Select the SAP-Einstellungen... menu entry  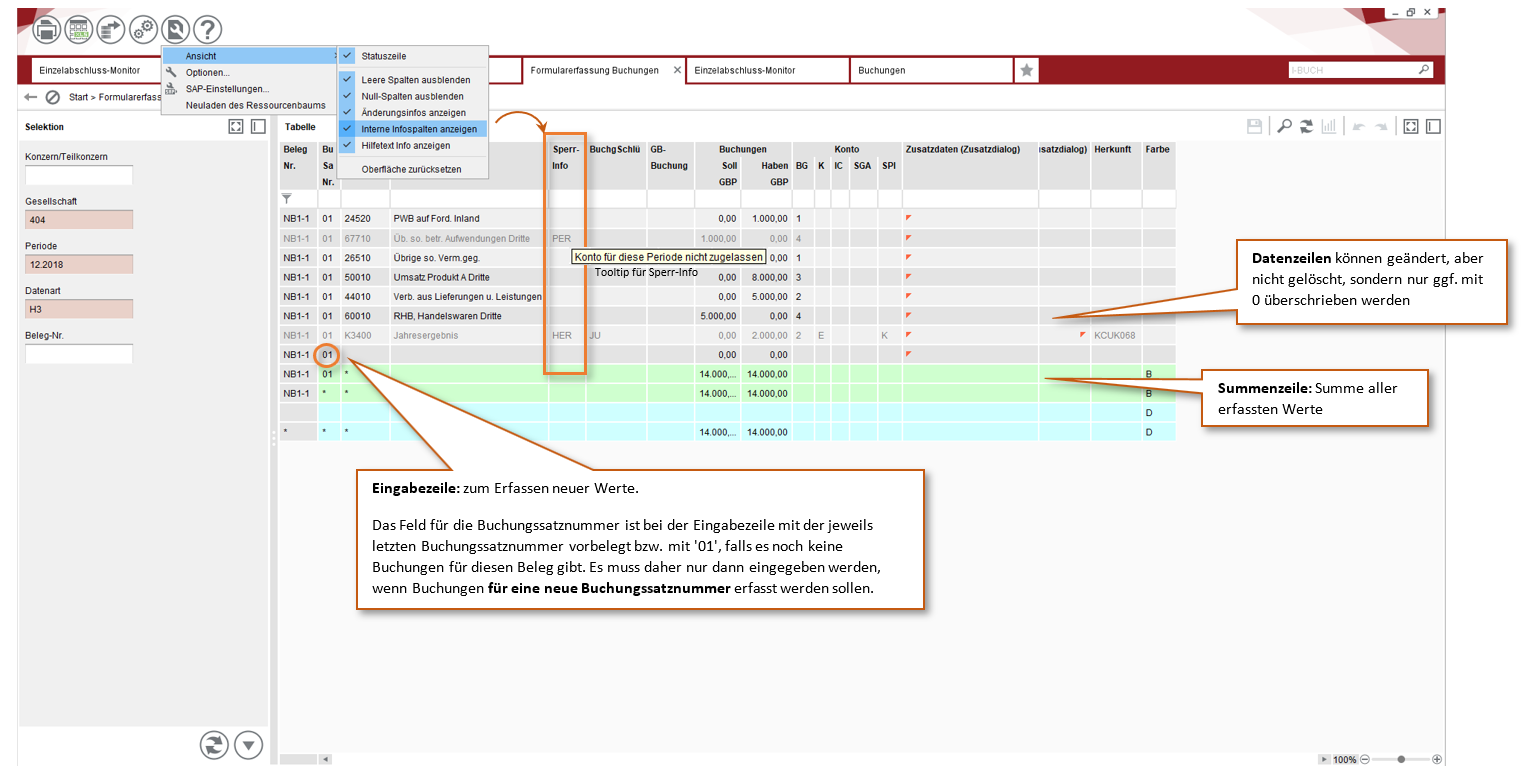point(249,88)
